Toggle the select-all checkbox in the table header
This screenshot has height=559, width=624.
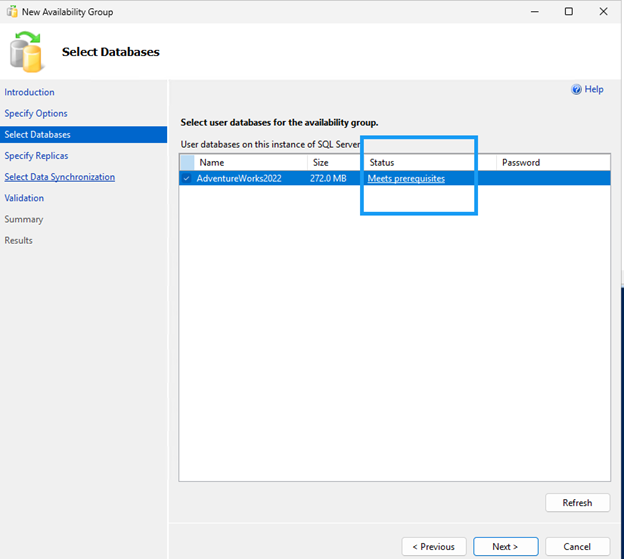click(187, 162)
